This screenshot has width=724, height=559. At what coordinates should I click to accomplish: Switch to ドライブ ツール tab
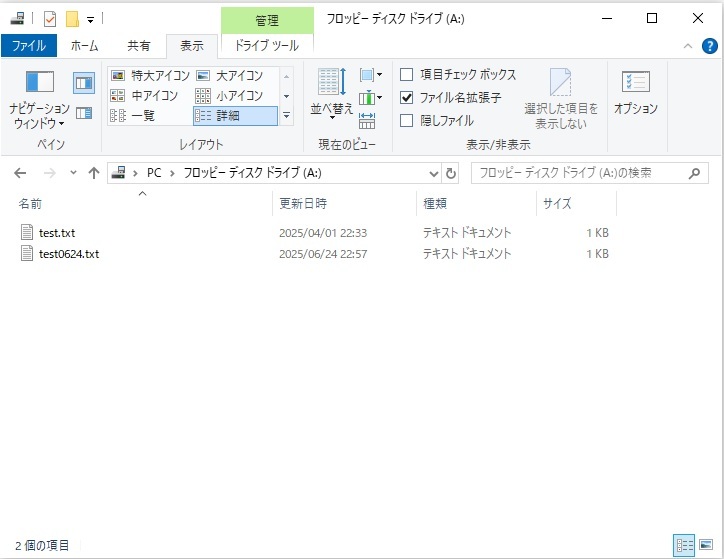click(267, 46)
